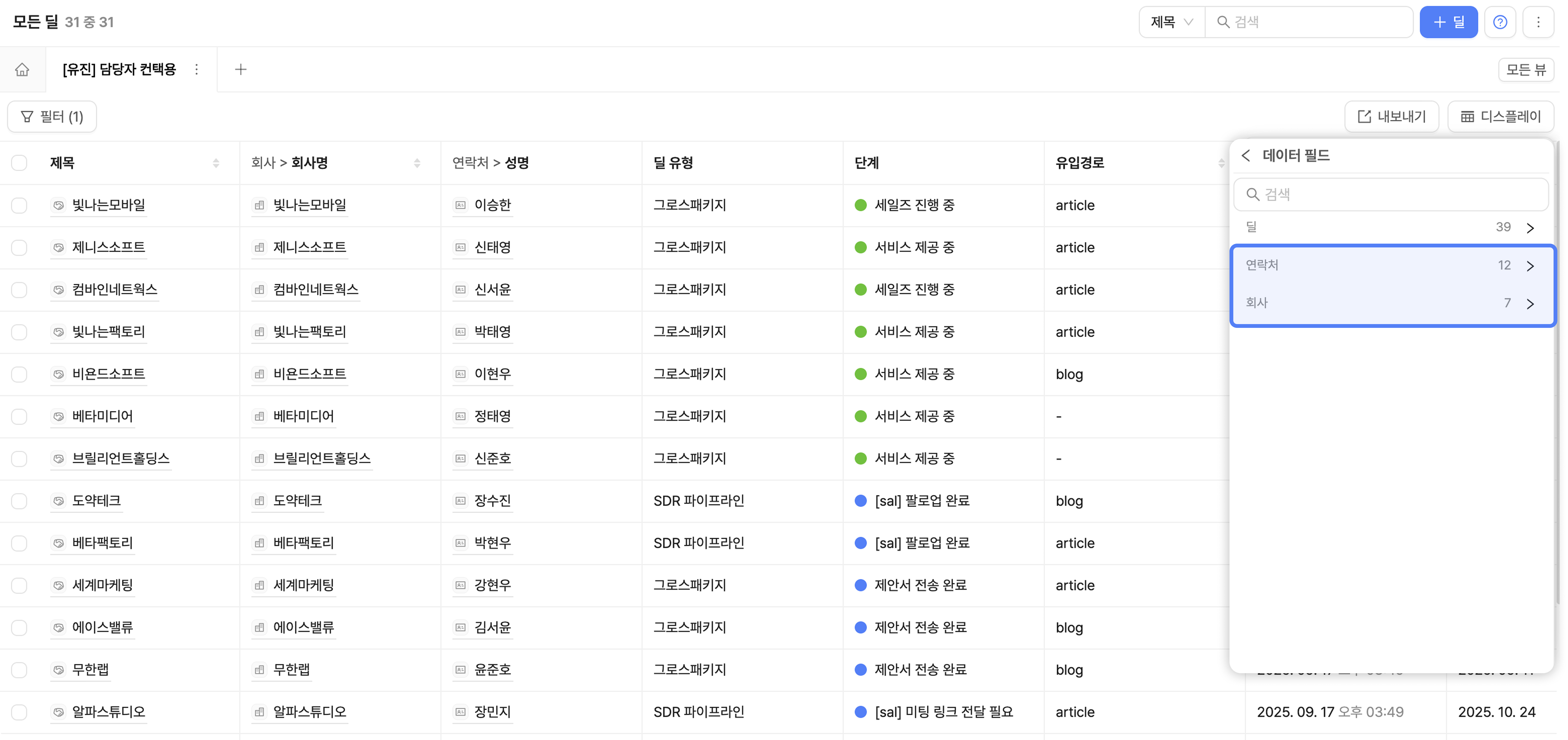Toggle the select-all header checkbox
Viewport: 1568px width, 740px height.
point(19,163)
